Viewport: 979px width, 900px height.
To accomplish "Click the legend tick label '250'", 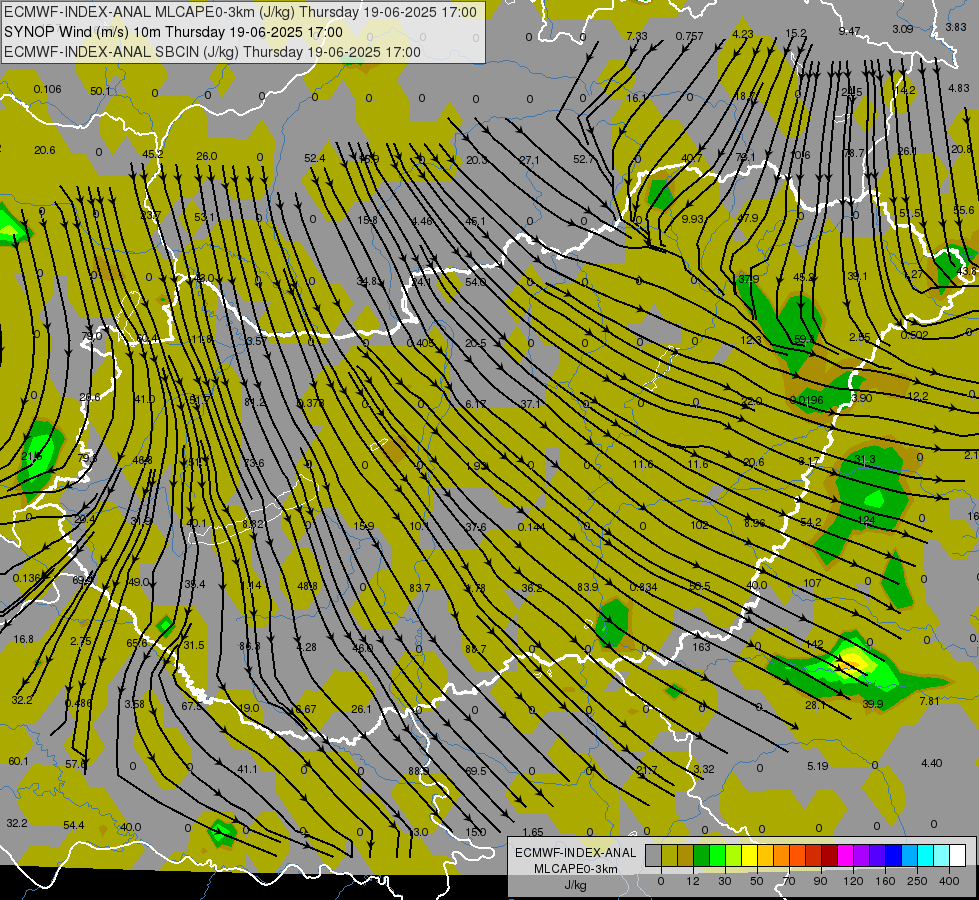I will click(917, 881).
